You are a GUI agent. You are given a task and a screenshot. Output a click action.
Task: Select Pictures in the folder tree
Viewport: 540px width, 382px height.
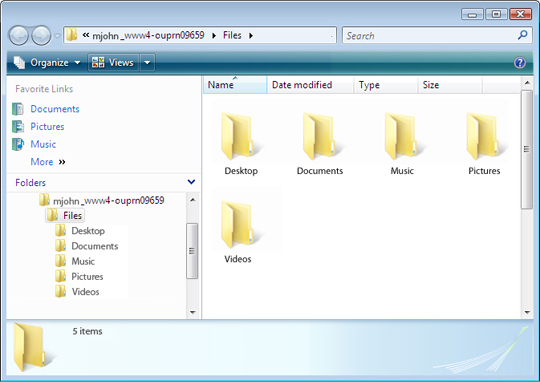click(x=87, y=277)
